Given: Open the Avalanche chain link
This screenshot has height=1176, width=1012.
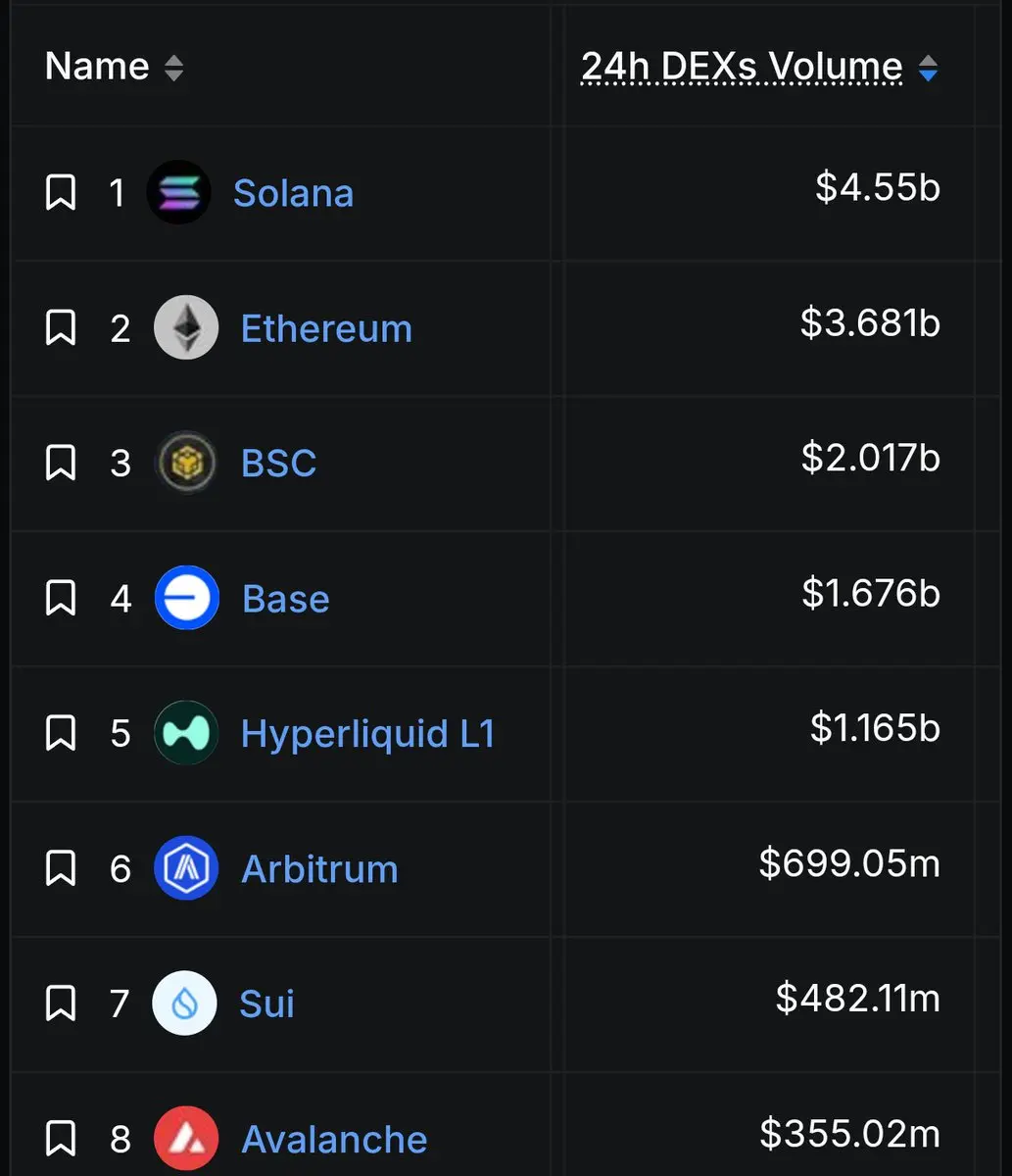Looking at the screenshot, I should click(334, 1140).
